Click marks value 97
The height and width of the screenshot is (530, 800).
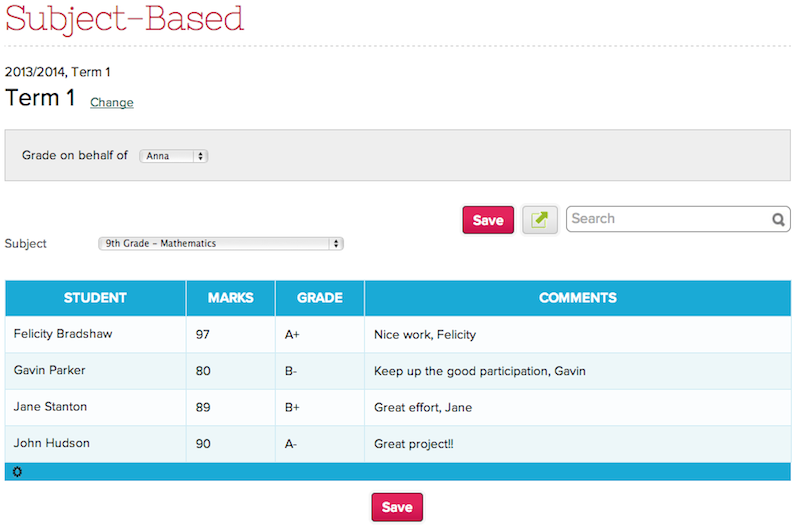[203, 335]
